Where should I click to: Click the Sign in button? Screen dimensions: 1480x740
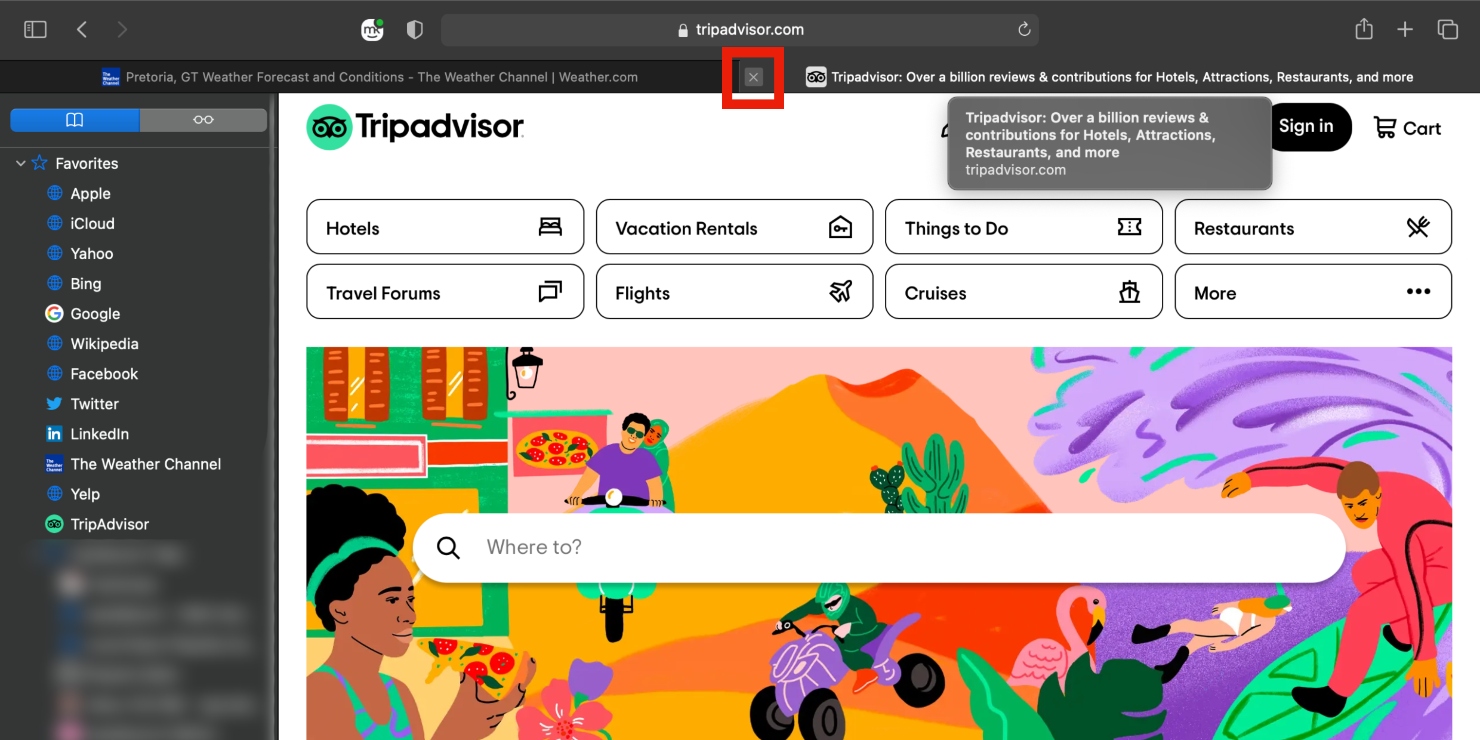tap(1306, 126)
